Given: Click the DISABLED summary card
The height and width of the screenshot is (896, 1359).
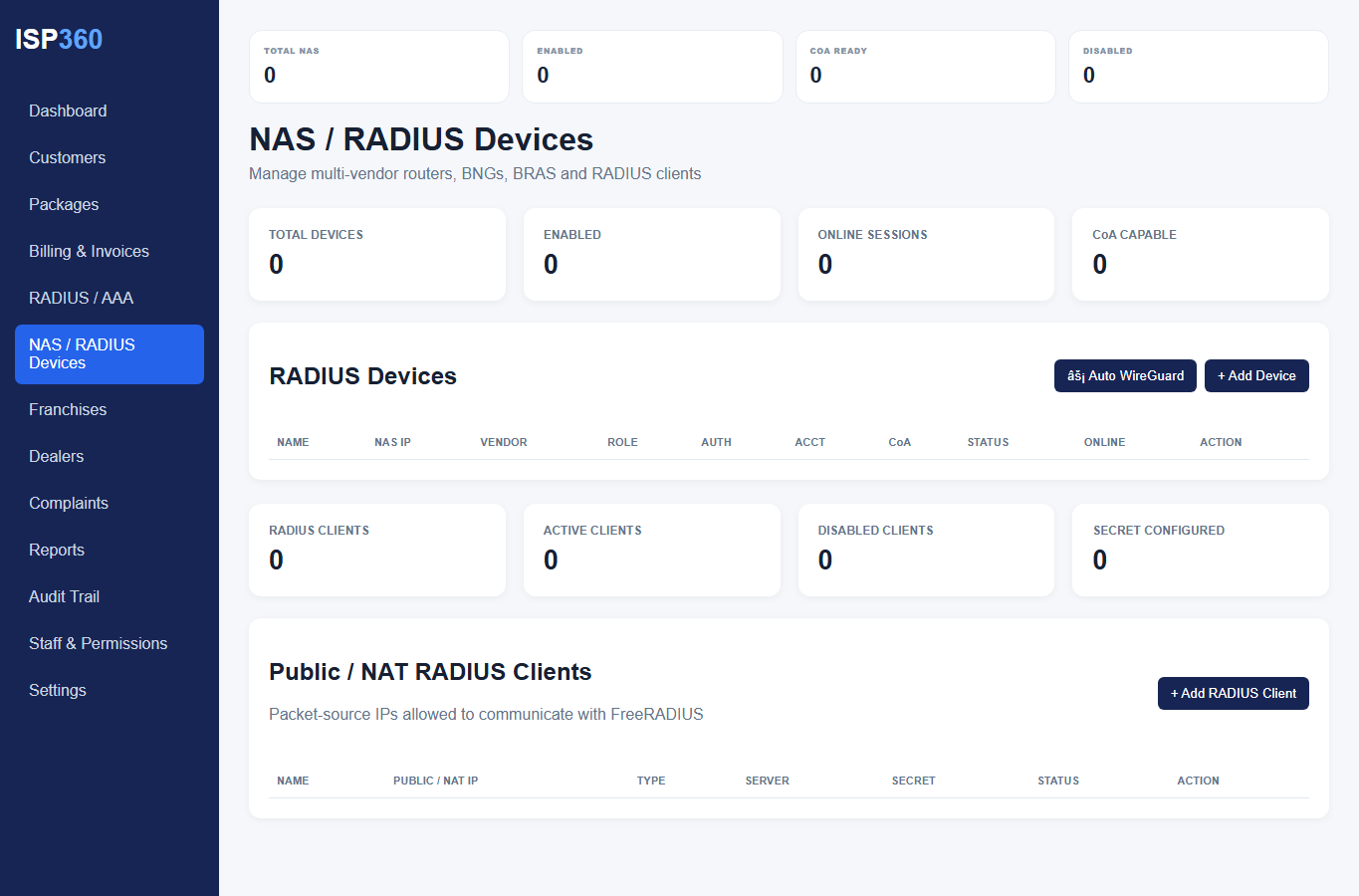Looking at the screenshot, I should point(1199,67).
